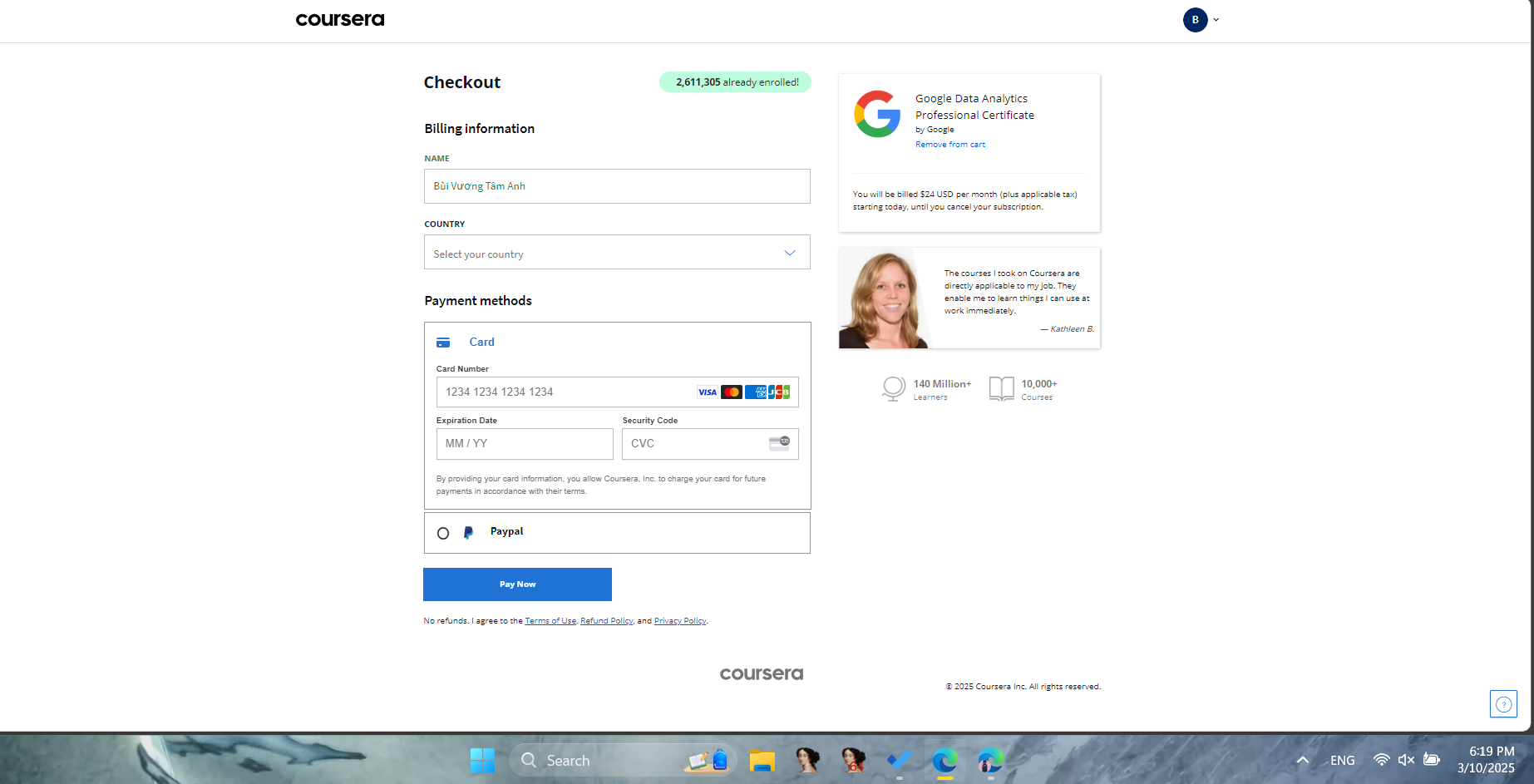This screenshot has width=1534, height=784.
Task: Click the Google logo in the cart
Action: [877, 115]
